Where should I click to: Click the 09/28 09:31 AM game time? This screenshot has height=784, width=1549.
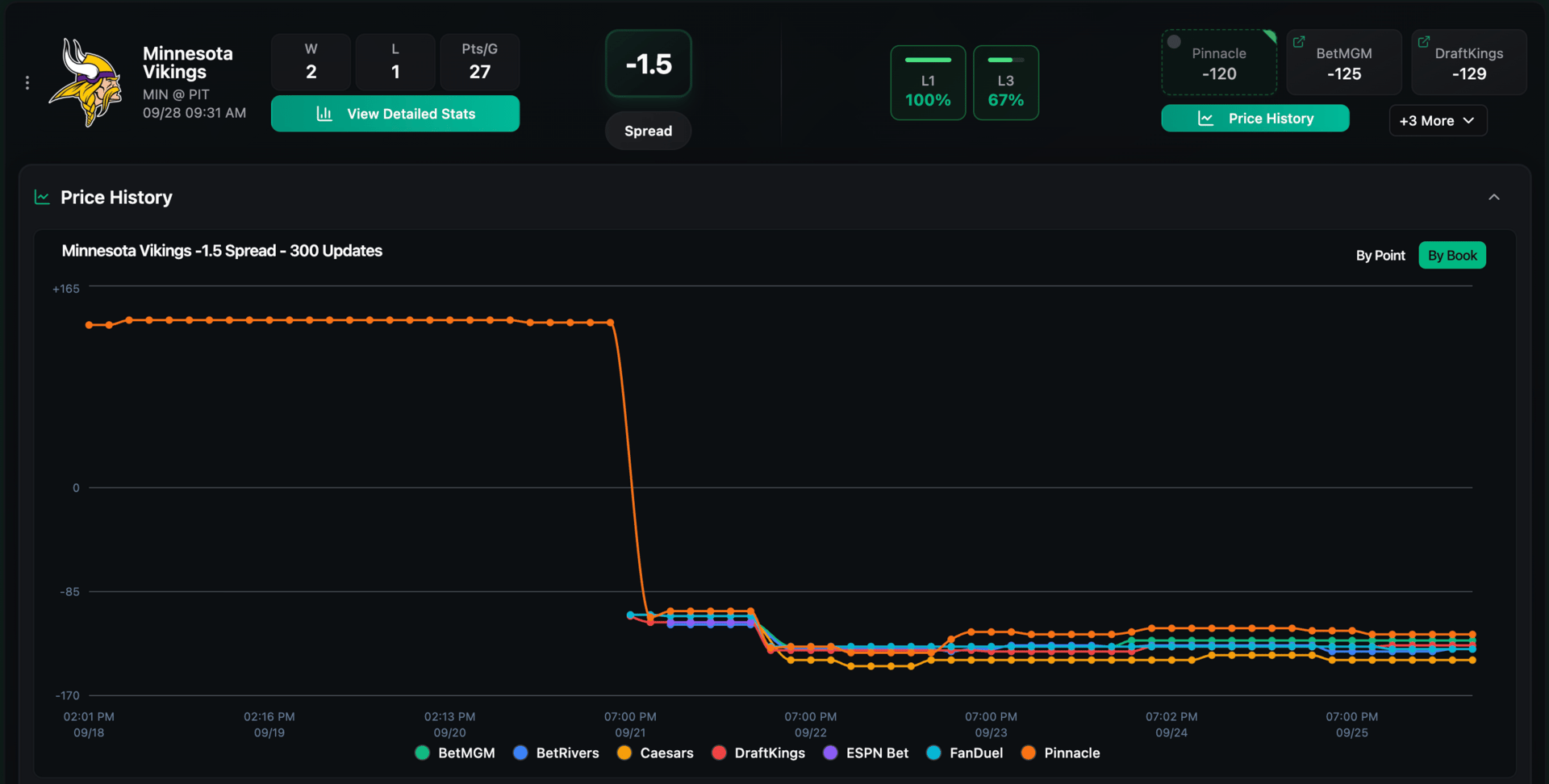(194, 113)
